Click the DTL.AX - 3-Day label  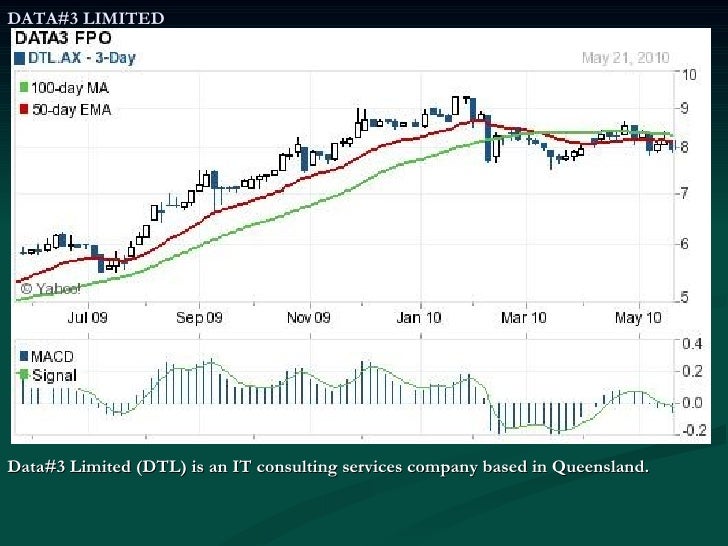point(82,58)
